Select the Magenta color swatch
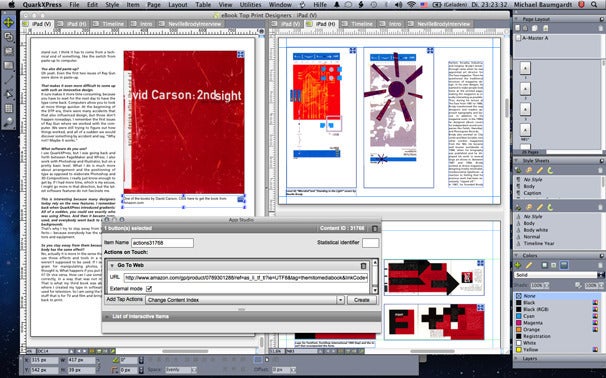Viewport: 606px width, 378px height. (533, 323)
